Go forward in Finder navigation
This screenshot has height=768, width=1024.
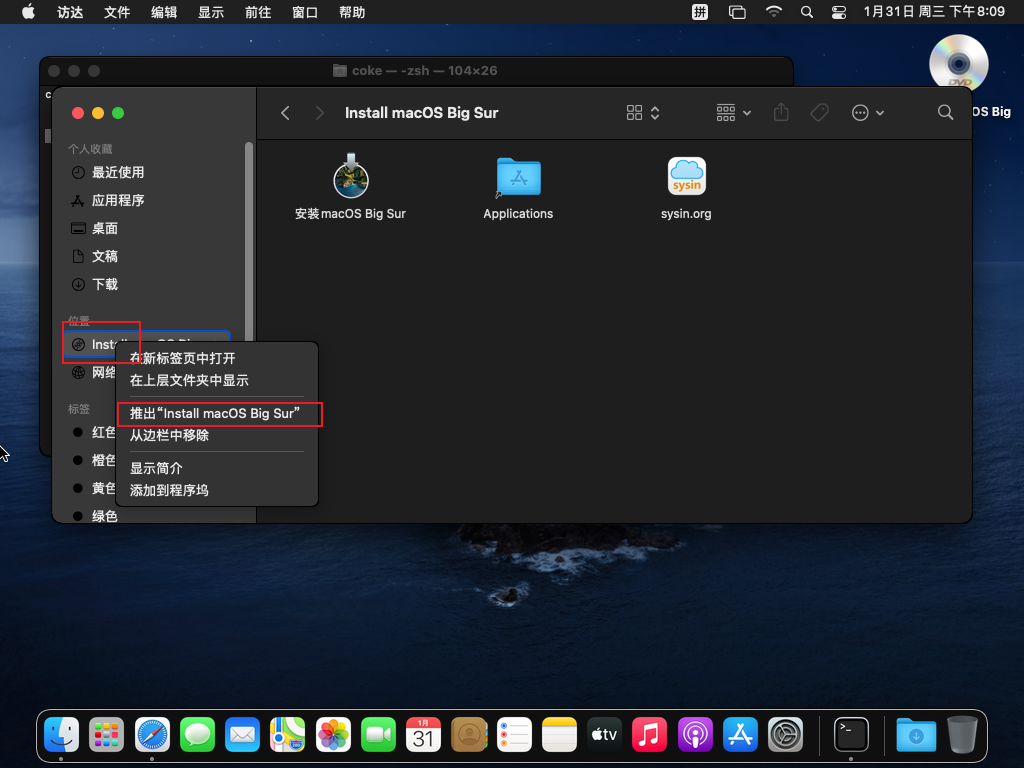(319, 113)
